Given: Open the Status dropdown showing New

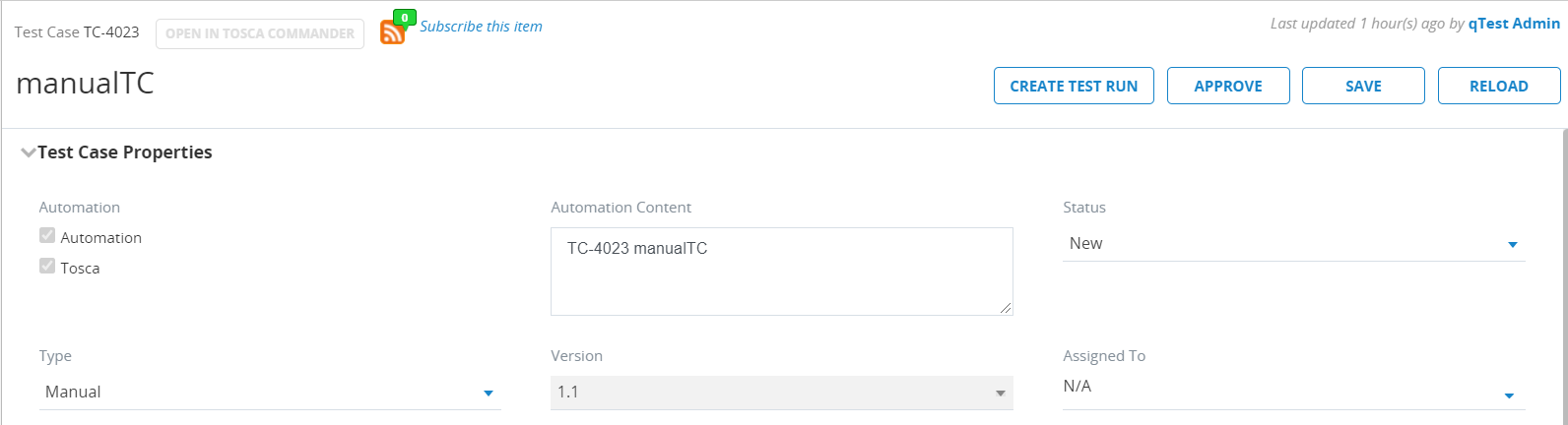Looking at the screenshot, I should [x=1292, y=244].
